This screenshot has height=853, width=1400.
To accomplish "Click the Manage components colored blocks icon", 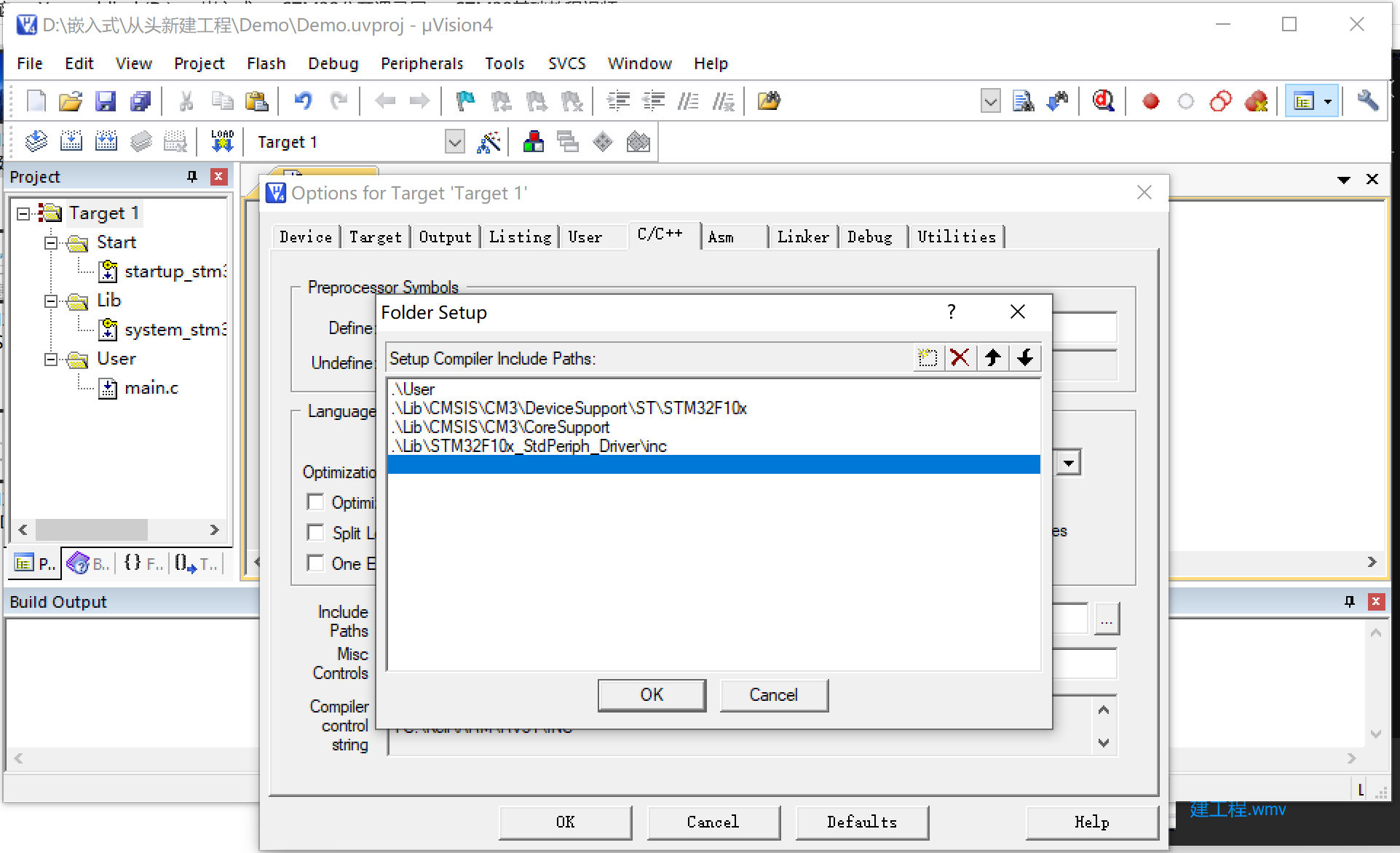I will click(533, 142).
